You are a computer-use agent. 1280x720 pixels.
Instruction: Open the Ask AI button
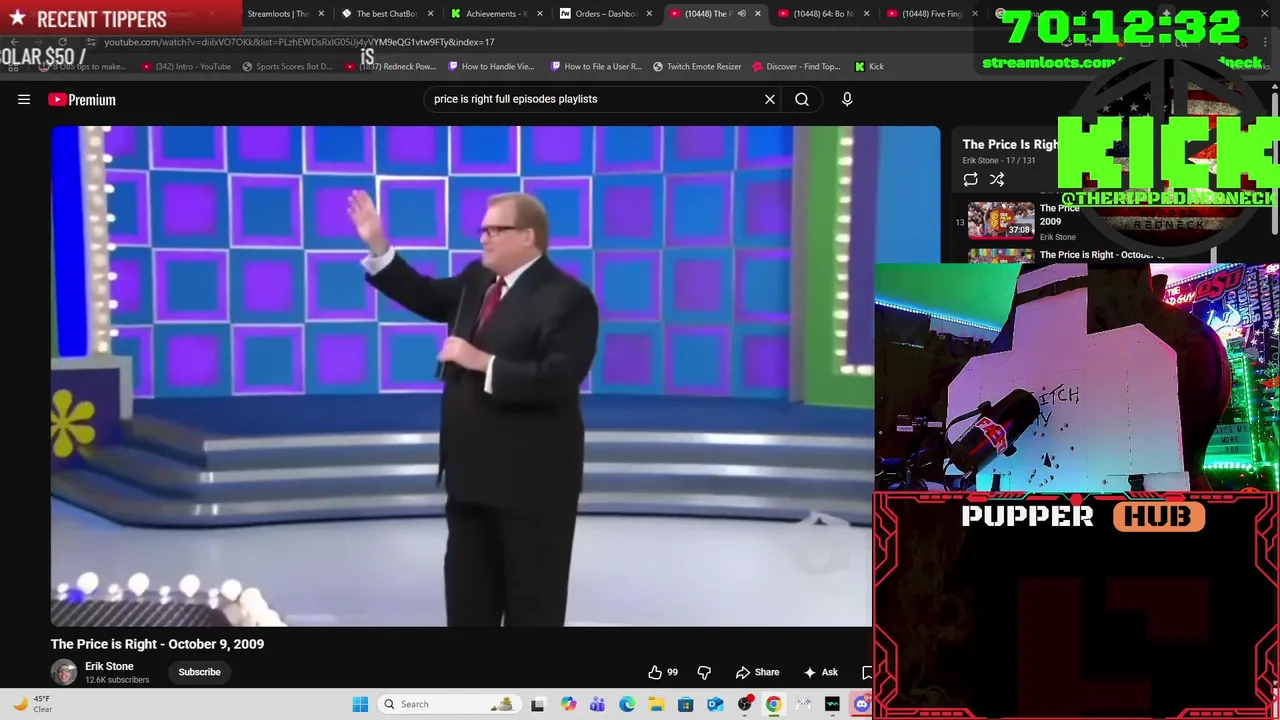821,672
